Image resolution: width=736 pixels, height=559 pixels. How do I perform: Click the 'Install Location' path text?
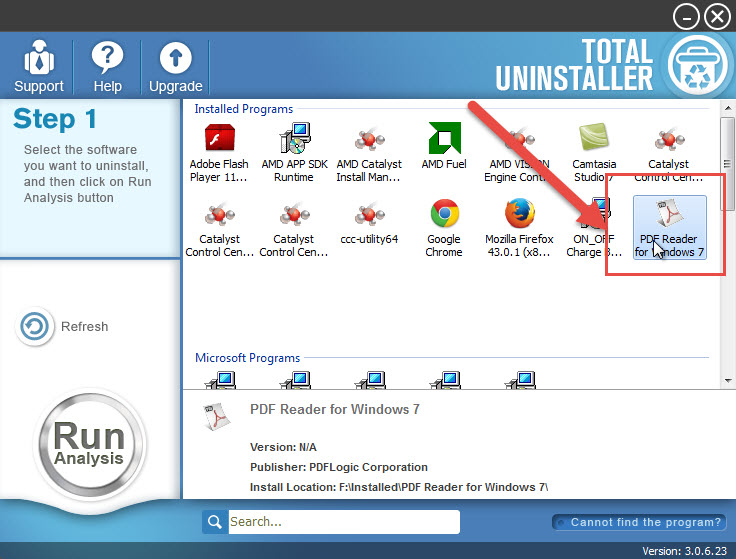pyautogui.click(x=399, y=487)
